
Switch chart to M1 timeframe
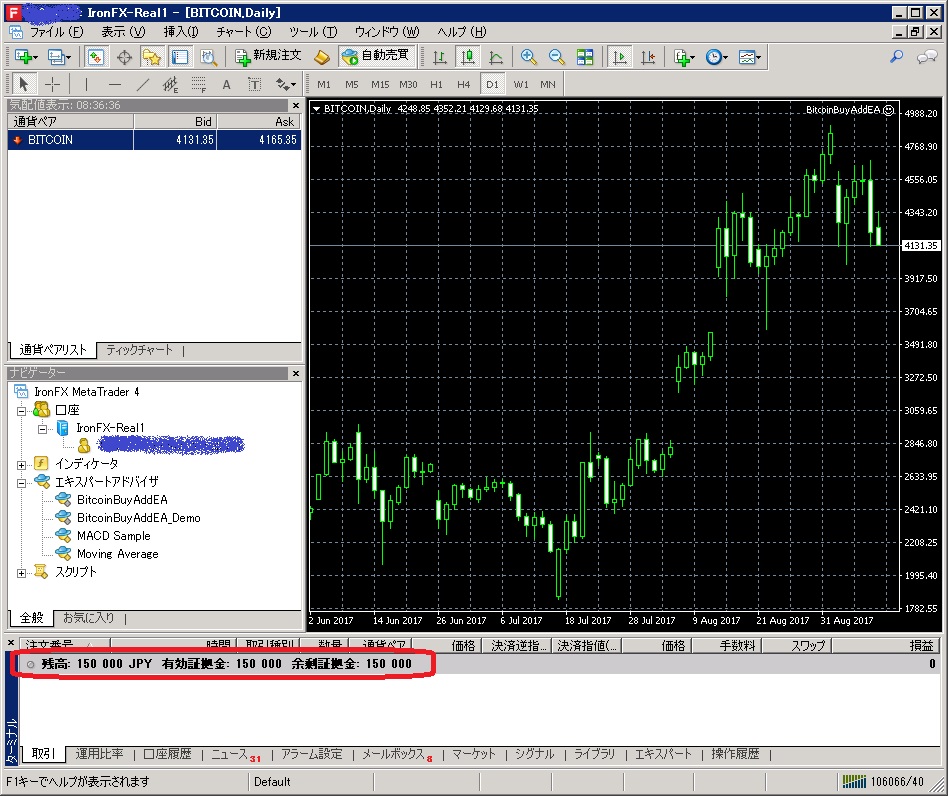click(x=324, y=85)
